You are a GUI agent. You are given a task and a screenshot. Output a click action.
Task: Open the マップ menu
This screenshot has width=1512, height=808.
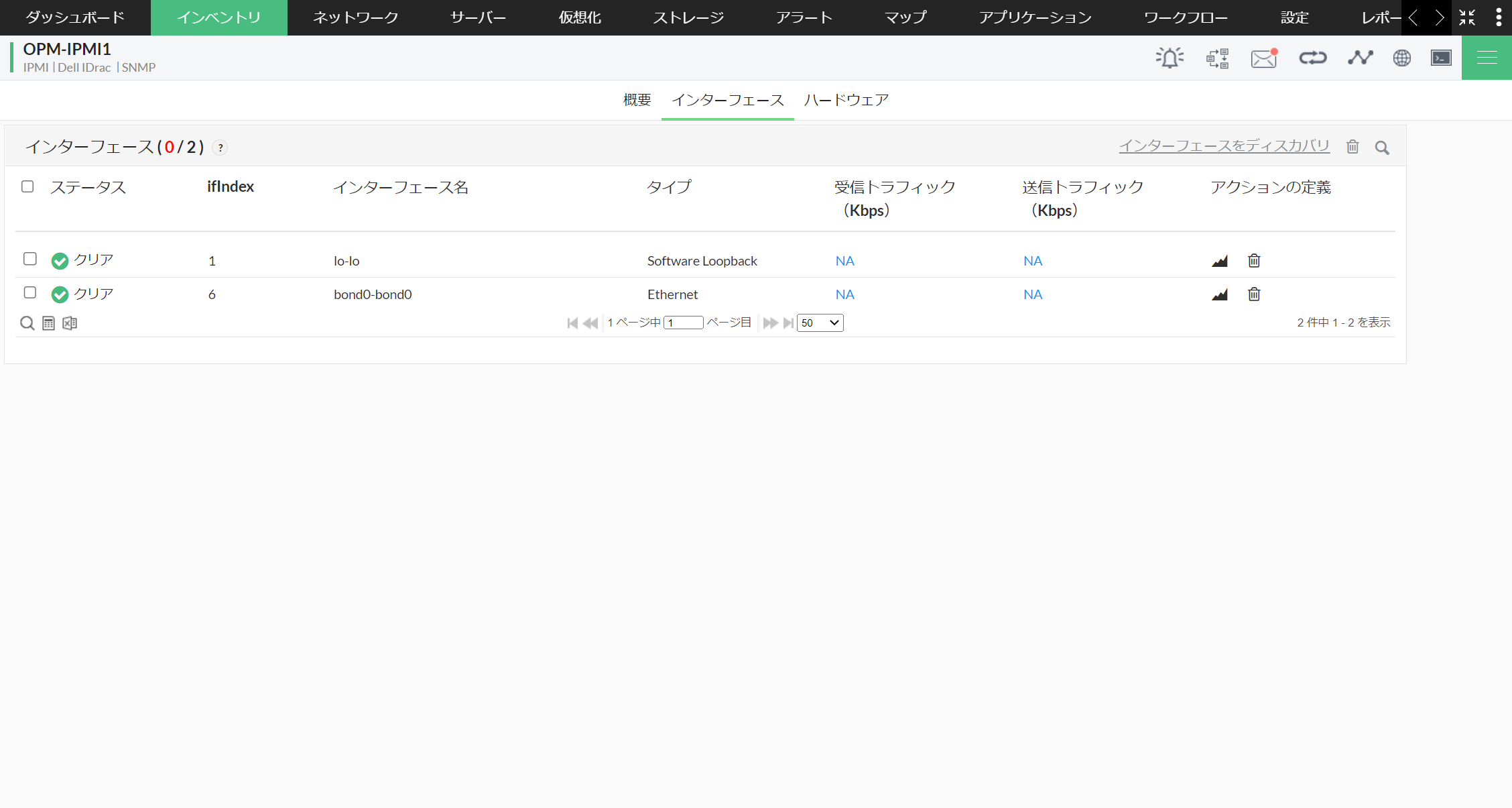click(905, 17)
